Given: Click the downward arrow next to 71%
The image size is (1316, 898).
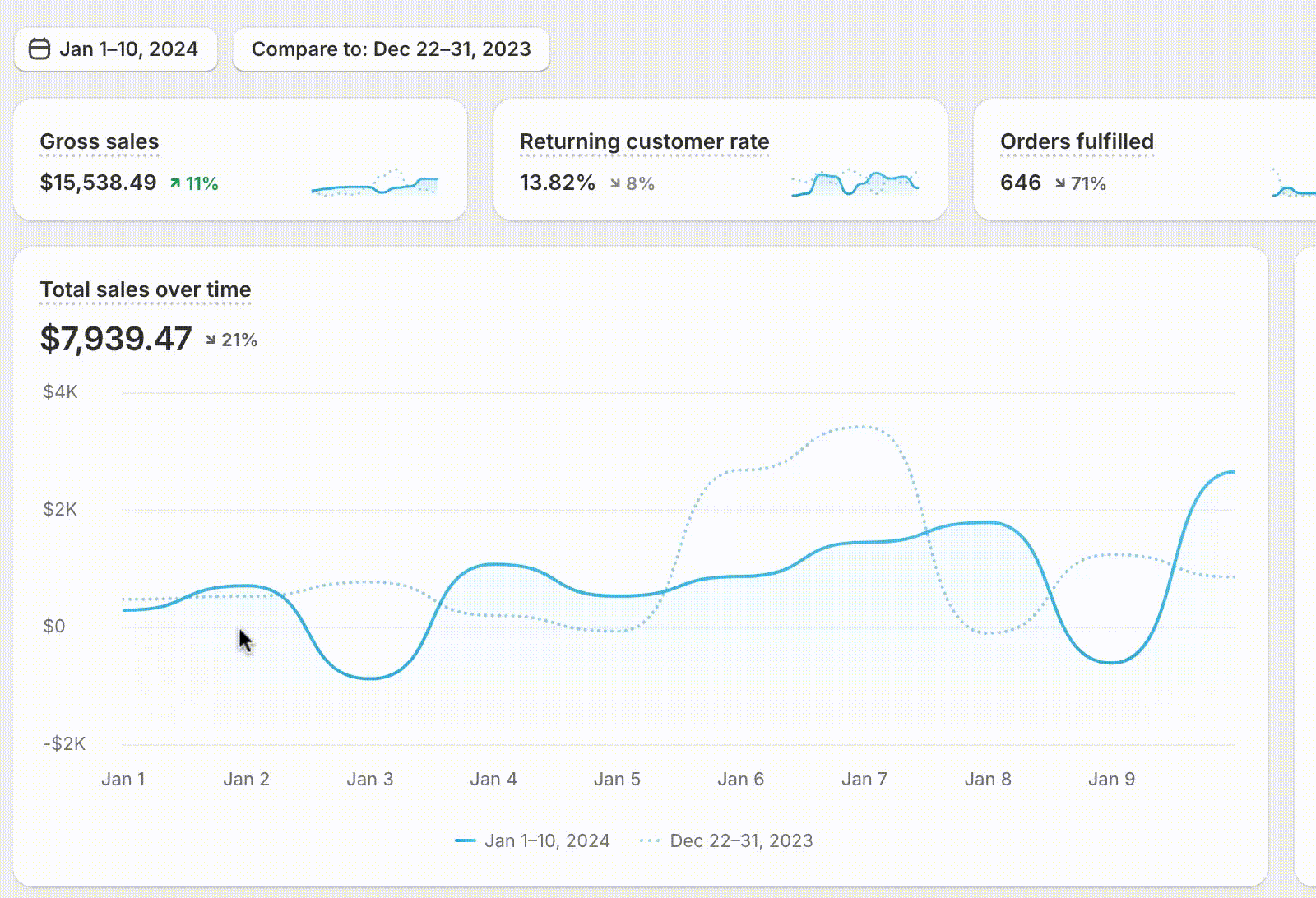Looking at the screenshot, I should pyautogui.click(x=1060, y=184).
